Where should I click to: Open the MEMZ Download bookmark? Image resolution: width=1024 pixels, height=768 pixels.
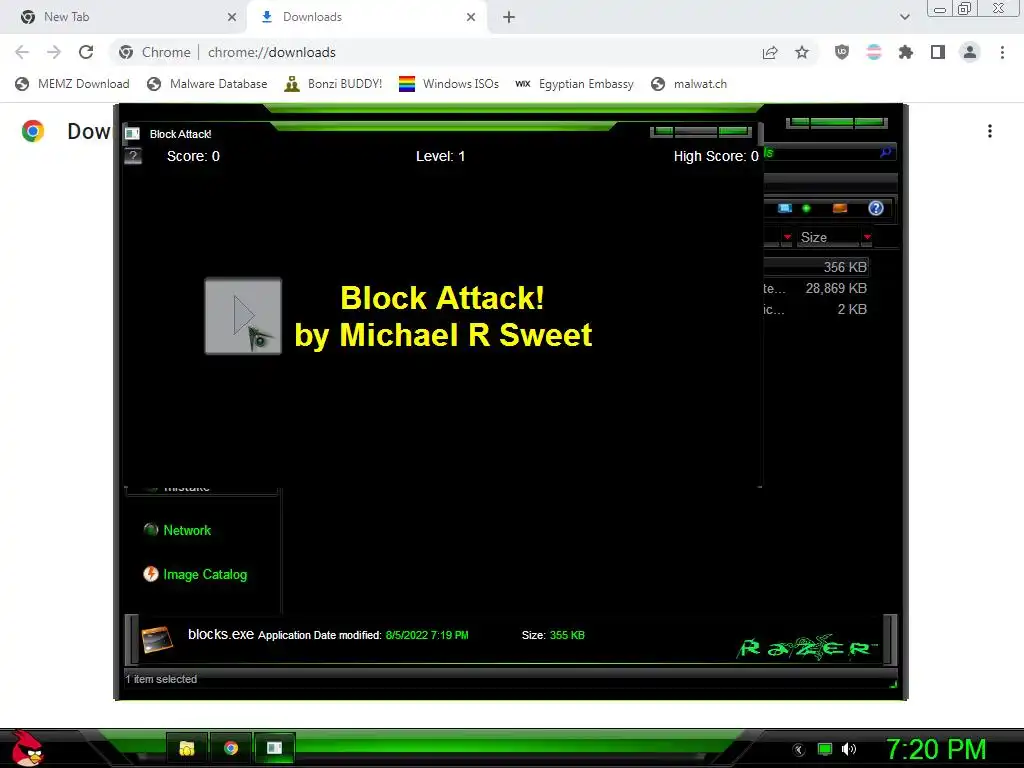(72, 84)
